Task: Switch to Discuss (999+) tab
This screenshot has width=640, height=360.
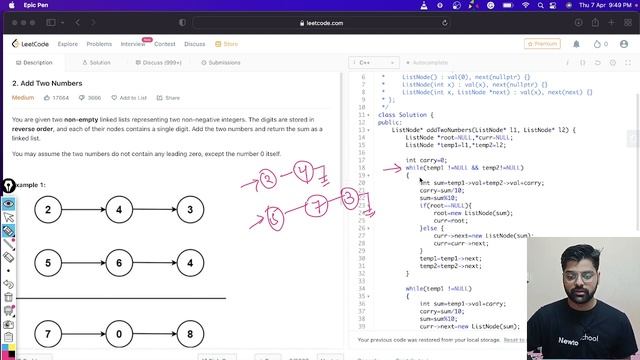Action: coord(158,62)
